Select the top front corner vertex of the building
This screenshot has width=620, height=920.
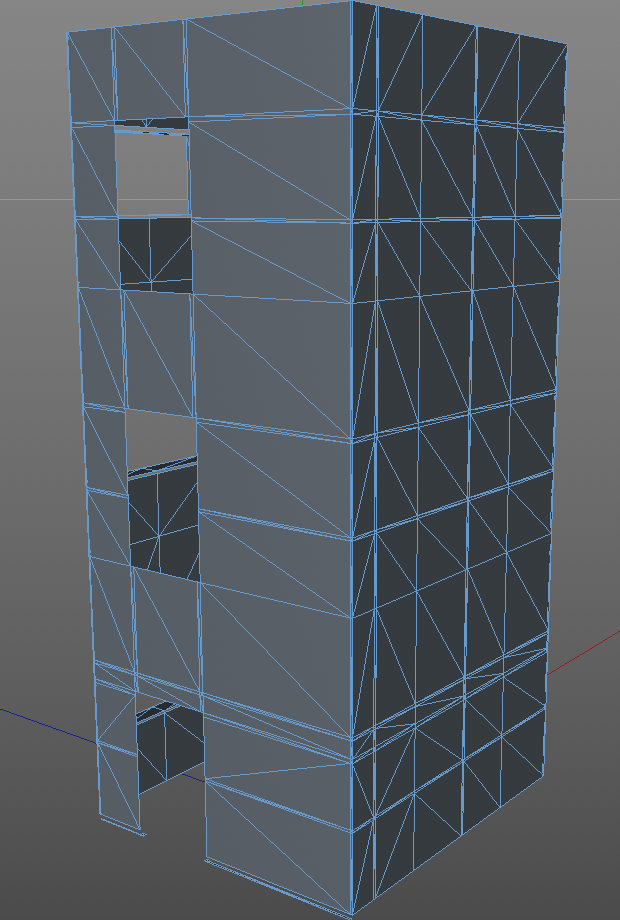pyautogui.click(x=352, y=2)
